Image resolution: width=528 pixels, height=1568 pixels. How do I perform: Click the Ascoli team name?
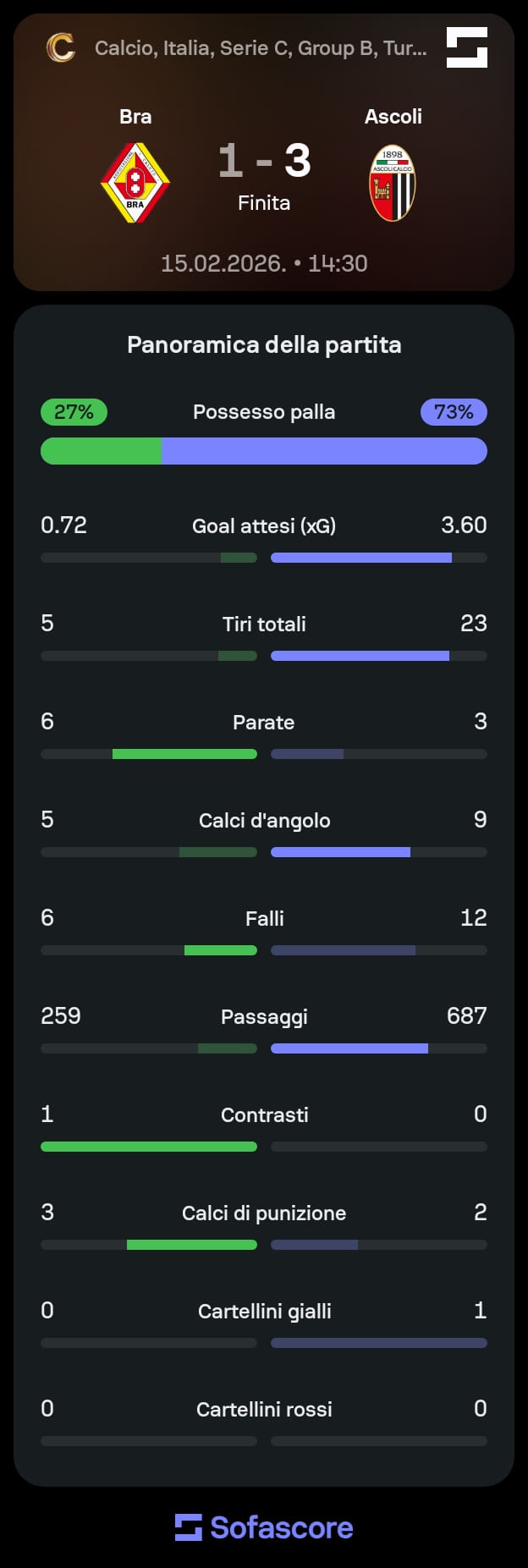pos(393,117)
